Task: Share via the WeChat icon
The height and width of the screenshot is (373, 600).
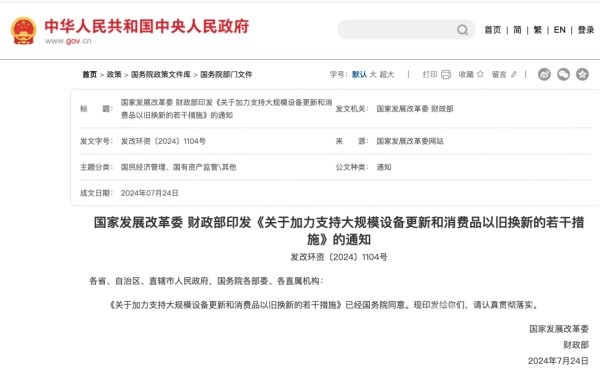Action: click(563, 74)
